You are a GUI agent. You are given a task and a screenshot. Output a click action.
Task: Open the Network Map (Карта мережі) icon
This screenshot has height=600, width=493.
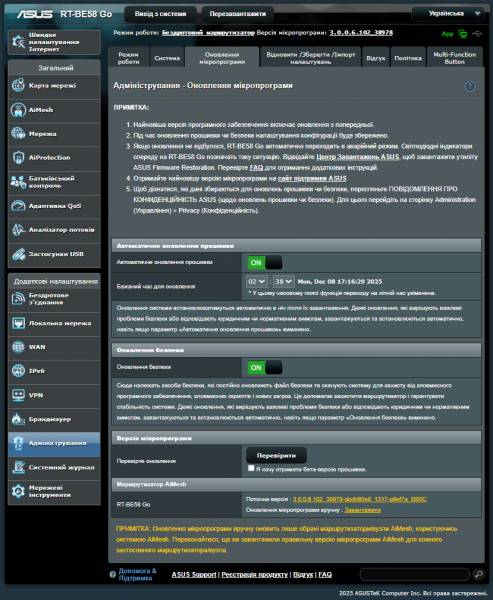pyautogui.click(x=18, y=85)
